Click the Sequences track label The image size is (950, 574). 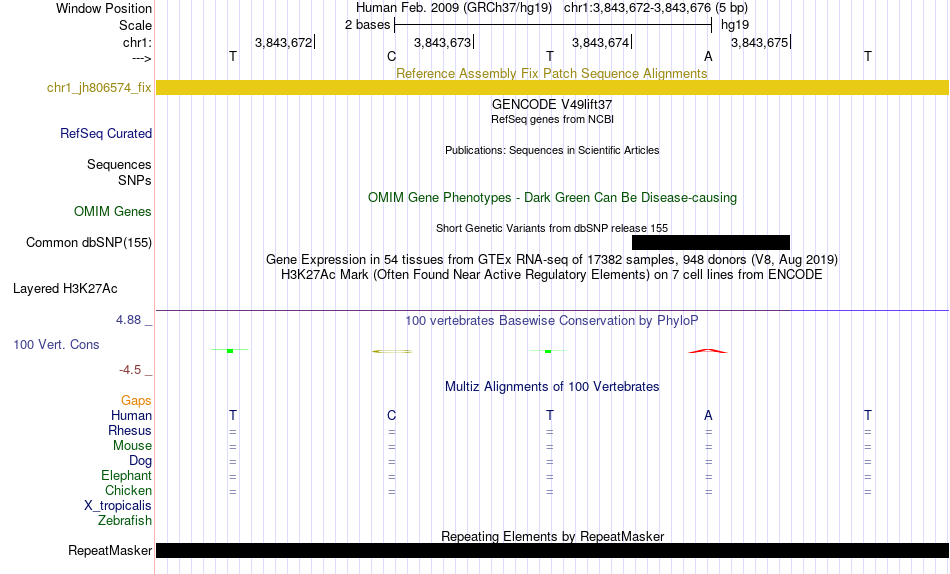coord(119,165)
